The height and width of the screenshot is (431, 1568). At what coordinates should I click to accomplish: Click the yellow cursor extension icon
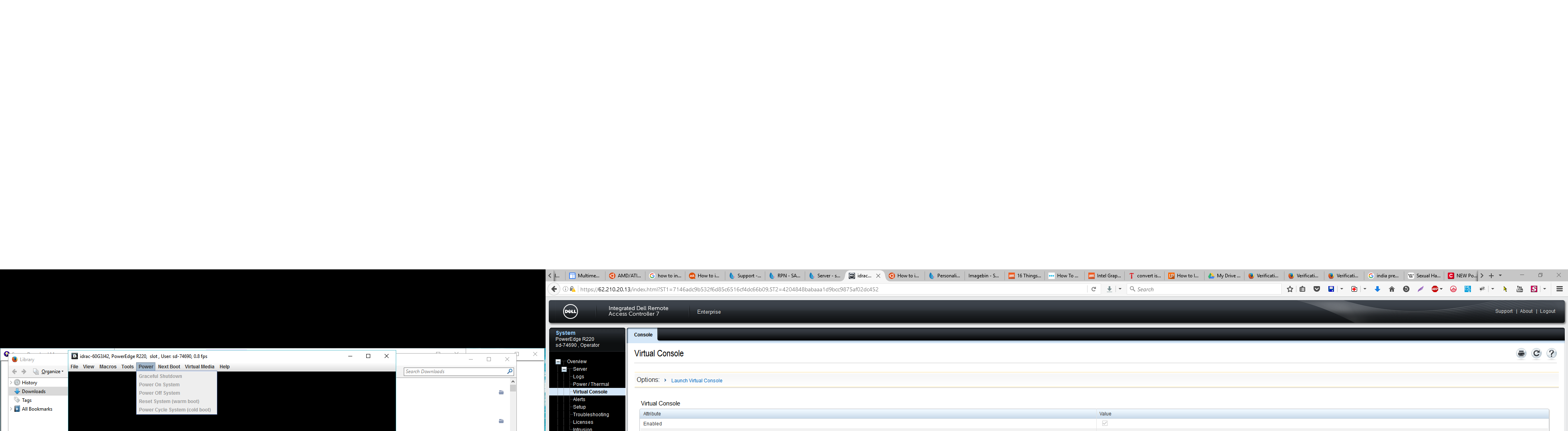point(1505,289)
